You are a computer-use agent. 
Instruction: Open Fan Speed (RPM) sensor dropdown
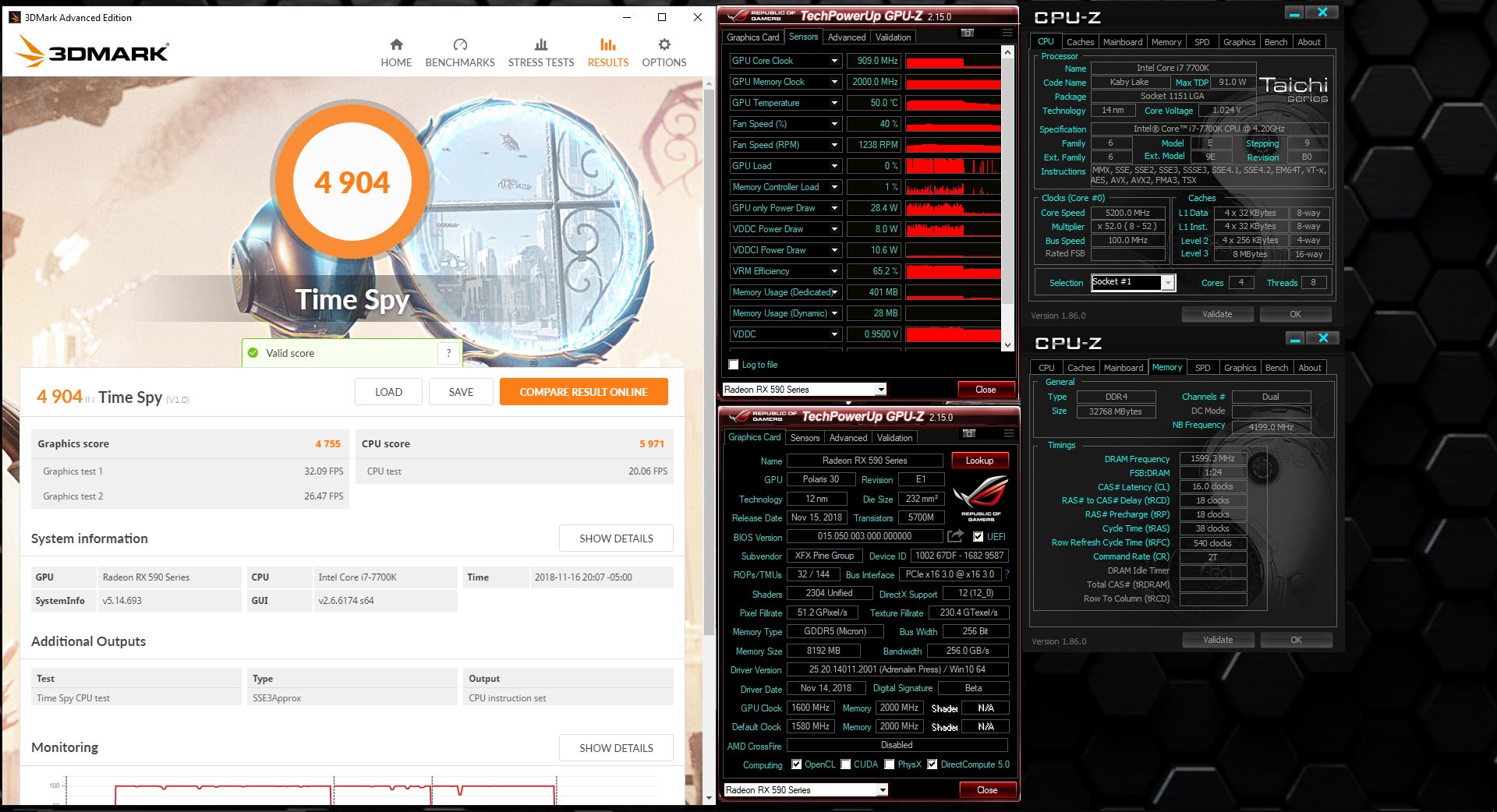[x=834, y=145]
